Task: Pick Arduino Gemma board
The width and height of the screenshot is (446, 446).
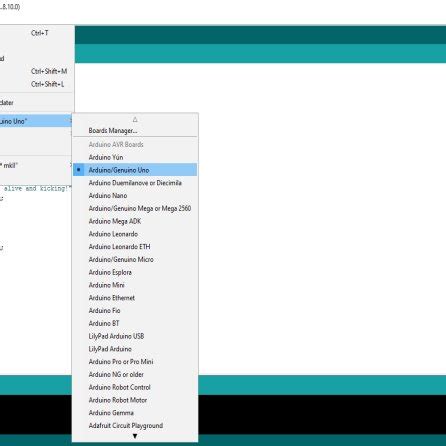Action: [x=135, y=413]
